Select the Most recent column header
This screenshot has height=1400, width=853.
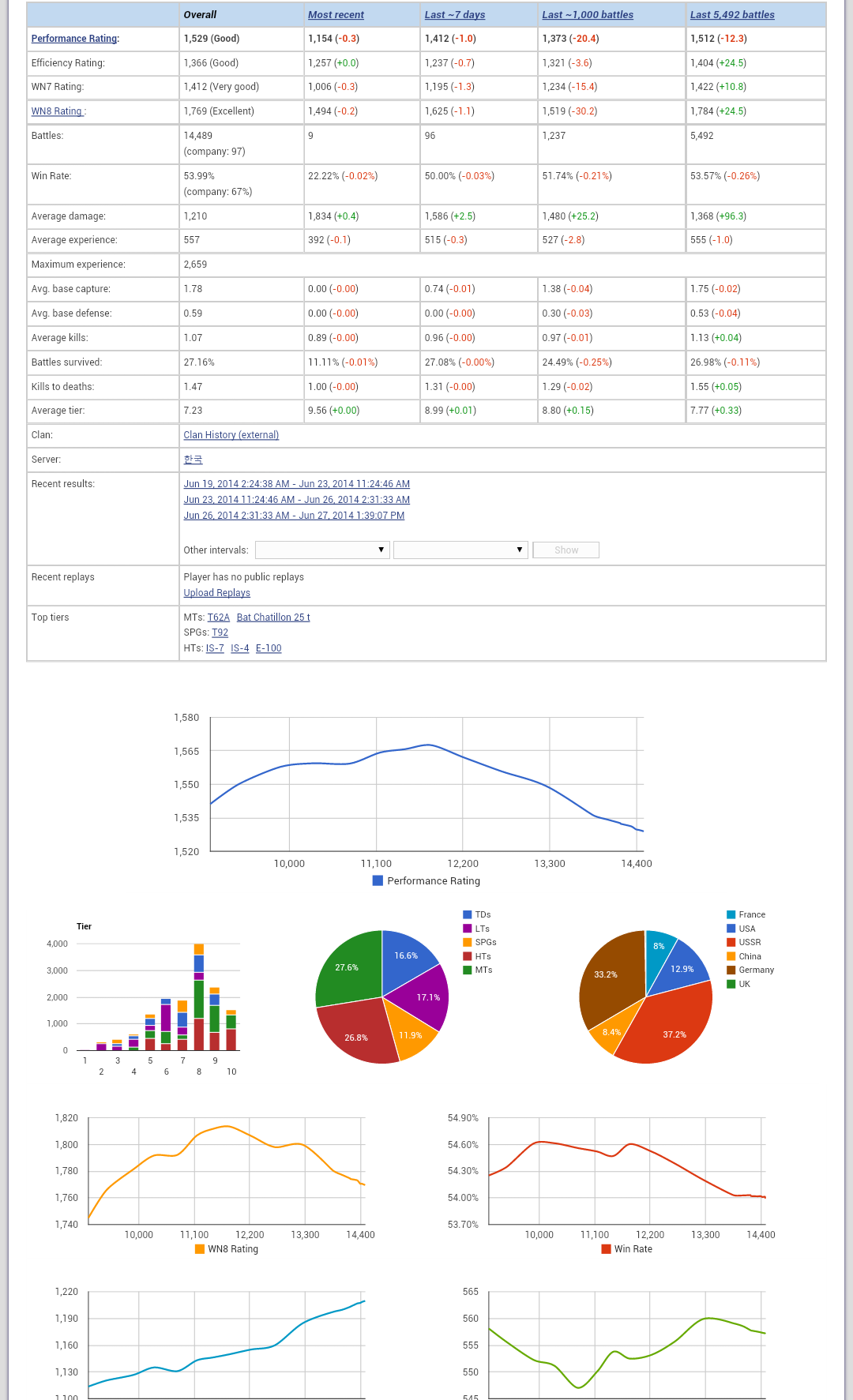(x=336, y=15)
